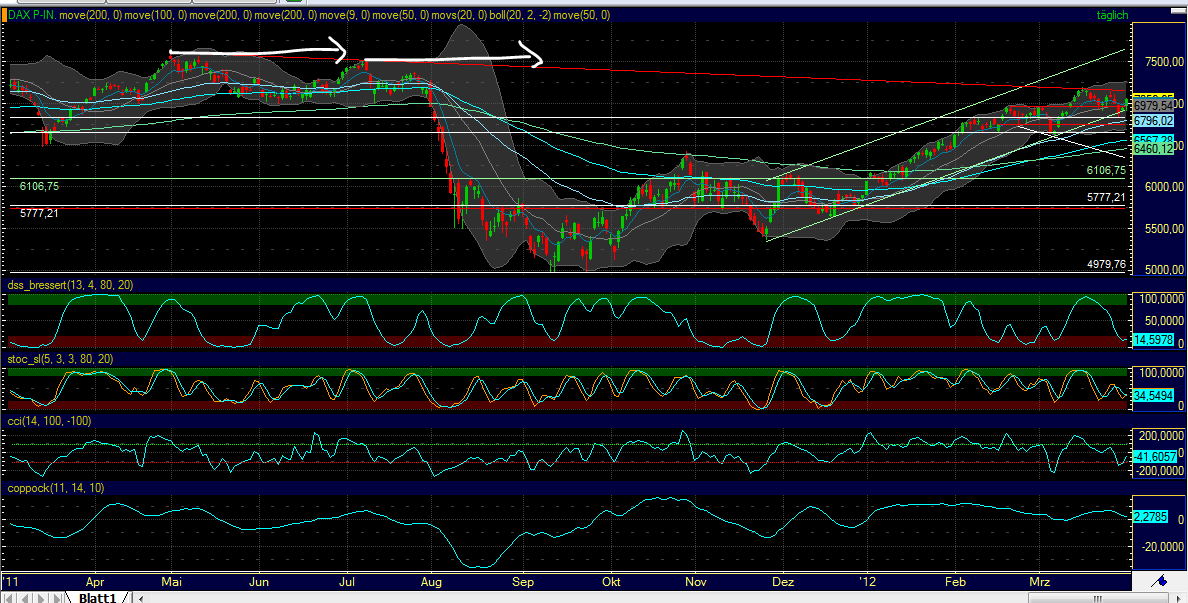Click the 6460,12 price tag
This screenshot has height=603, width=1188.
[1153, 150]
